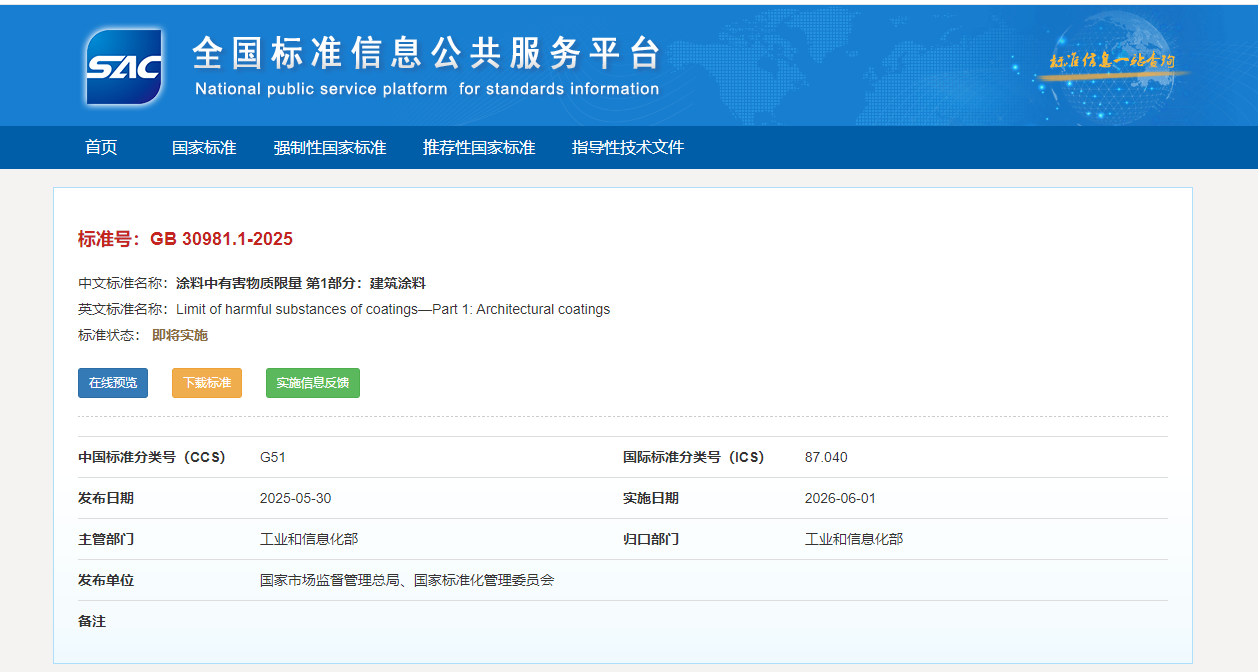Click 工业和信息化部 beside 主管部门
The image size is (1258, 672).
309,539
